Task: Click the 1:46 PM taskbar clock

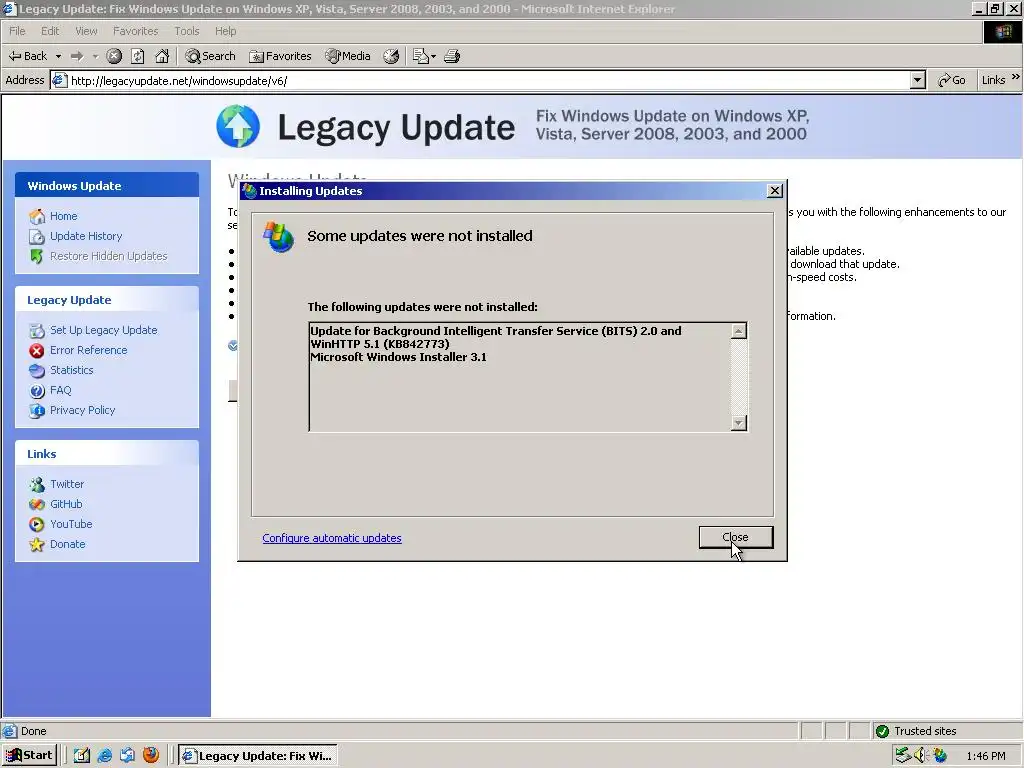Action: pos(986,756)
